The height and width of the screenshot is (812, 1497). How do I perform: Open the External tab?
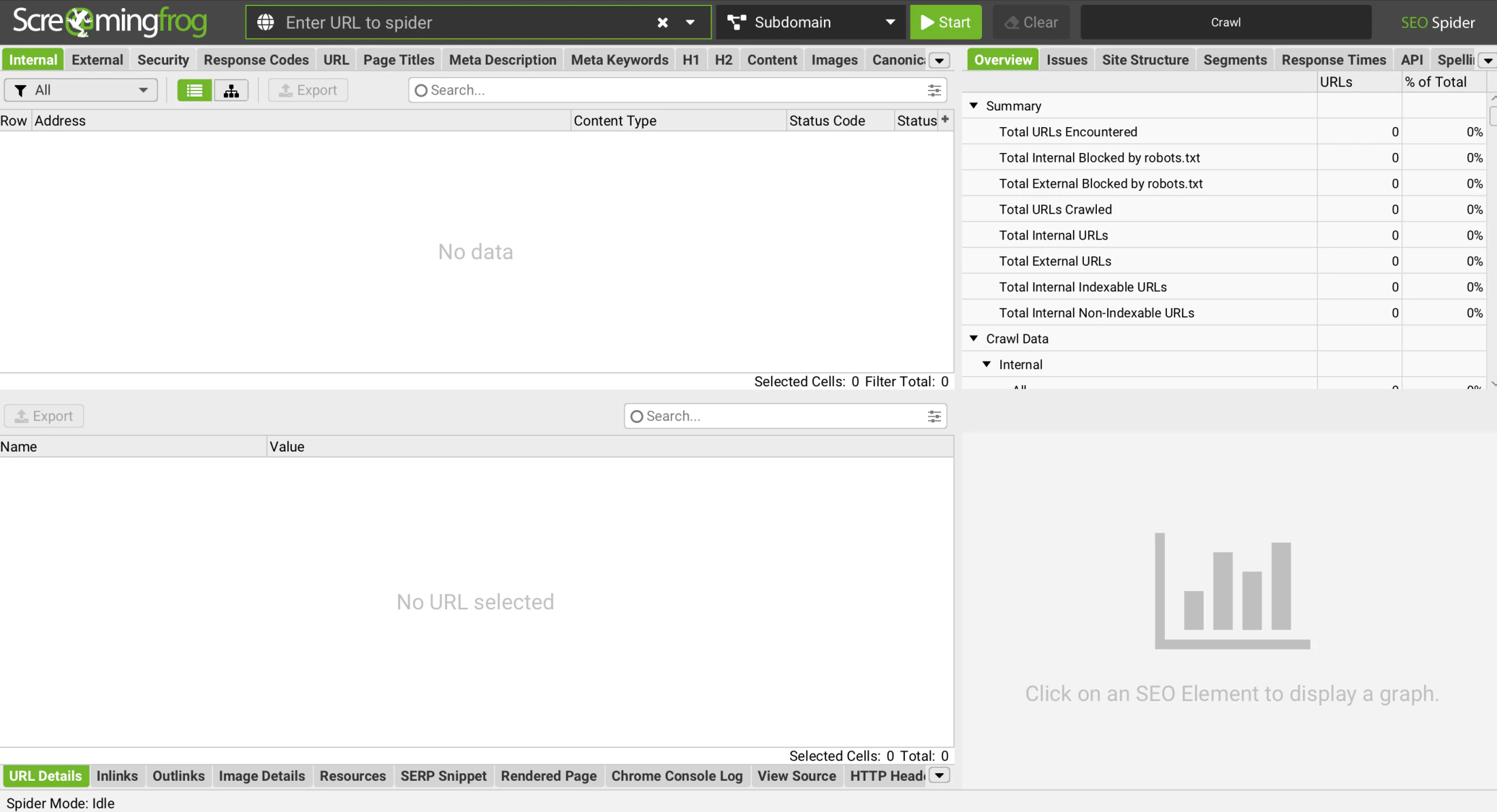(97, 60)
